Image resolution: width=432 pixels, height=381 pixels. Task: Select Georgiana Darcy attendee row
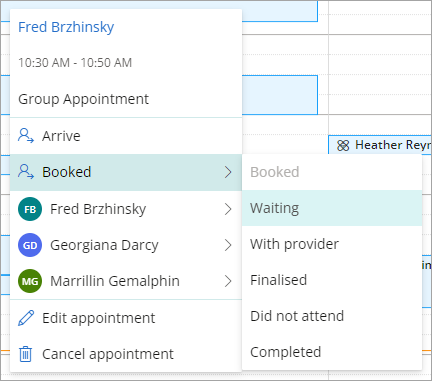coord(126,245)
